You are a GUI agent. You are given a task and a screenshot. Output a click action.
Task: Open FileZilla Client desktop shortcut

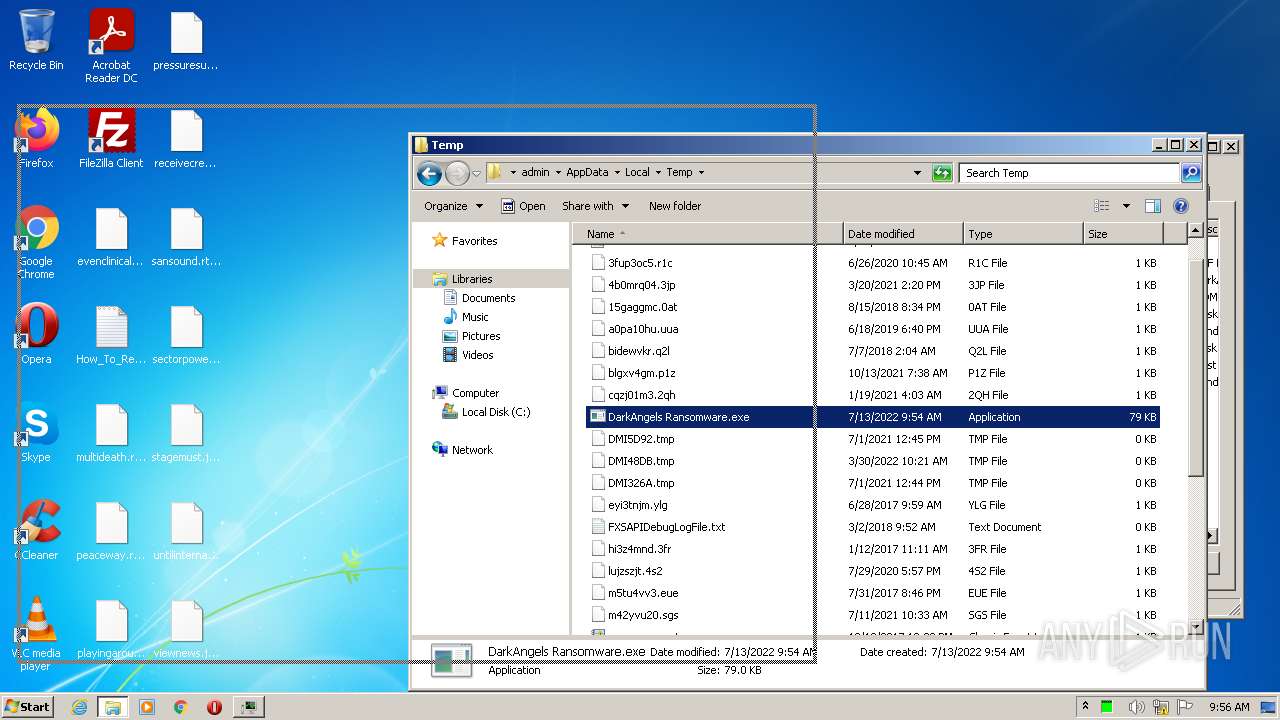(111, 138)
